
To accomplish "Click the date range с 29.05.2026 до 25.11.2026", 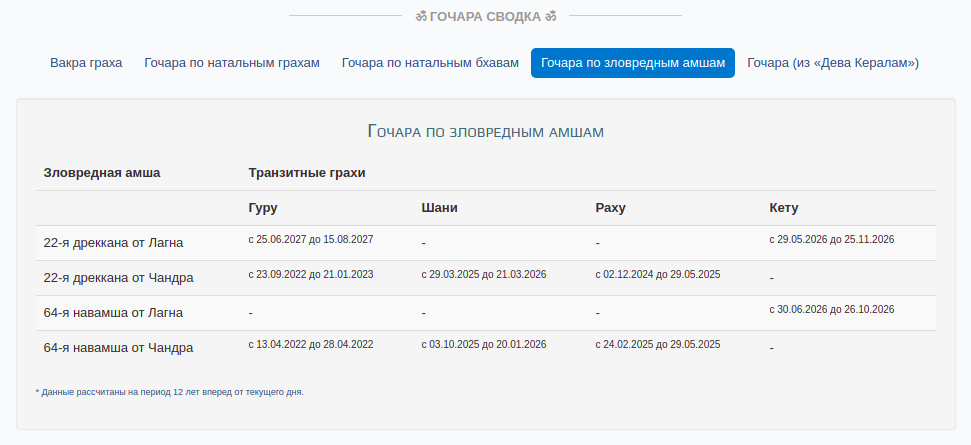I will 832,240.
